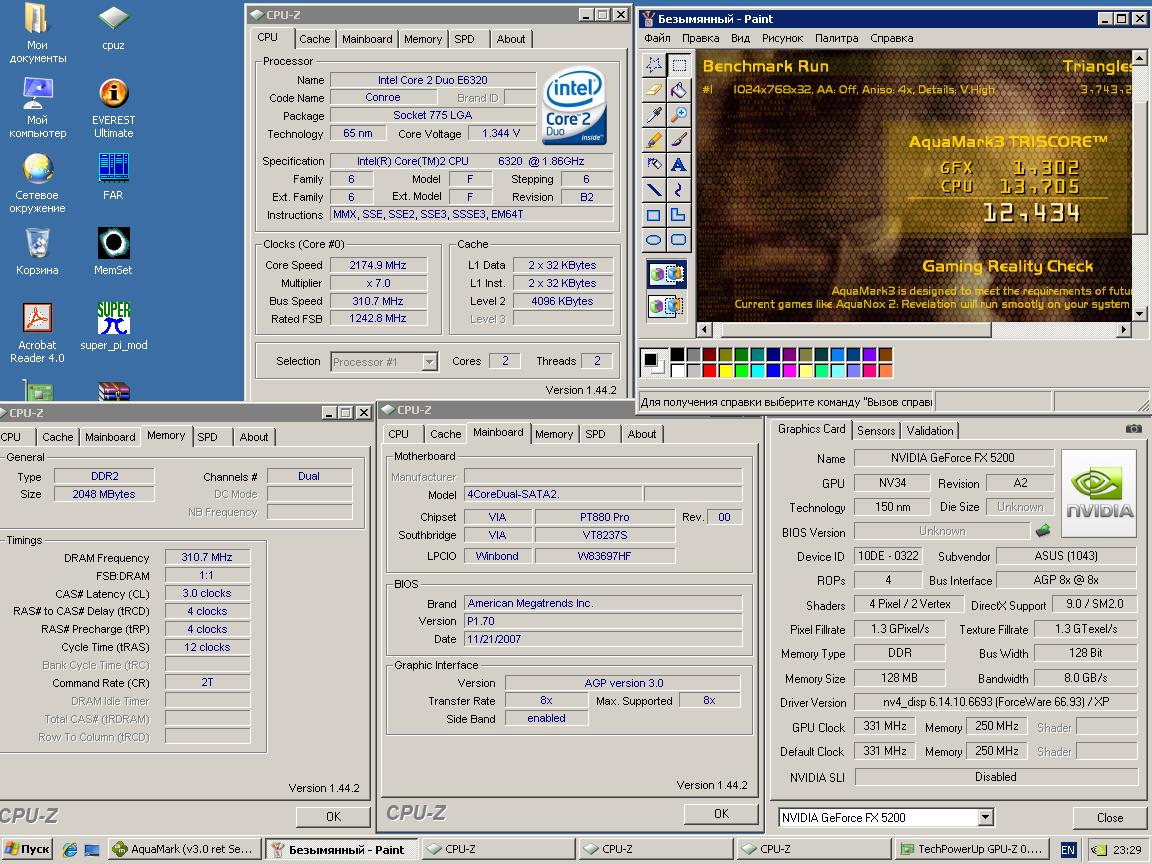Click OK in the CPU-Z memory window
This screenshot has width=1152, height=864.
[x=333, y=816]
